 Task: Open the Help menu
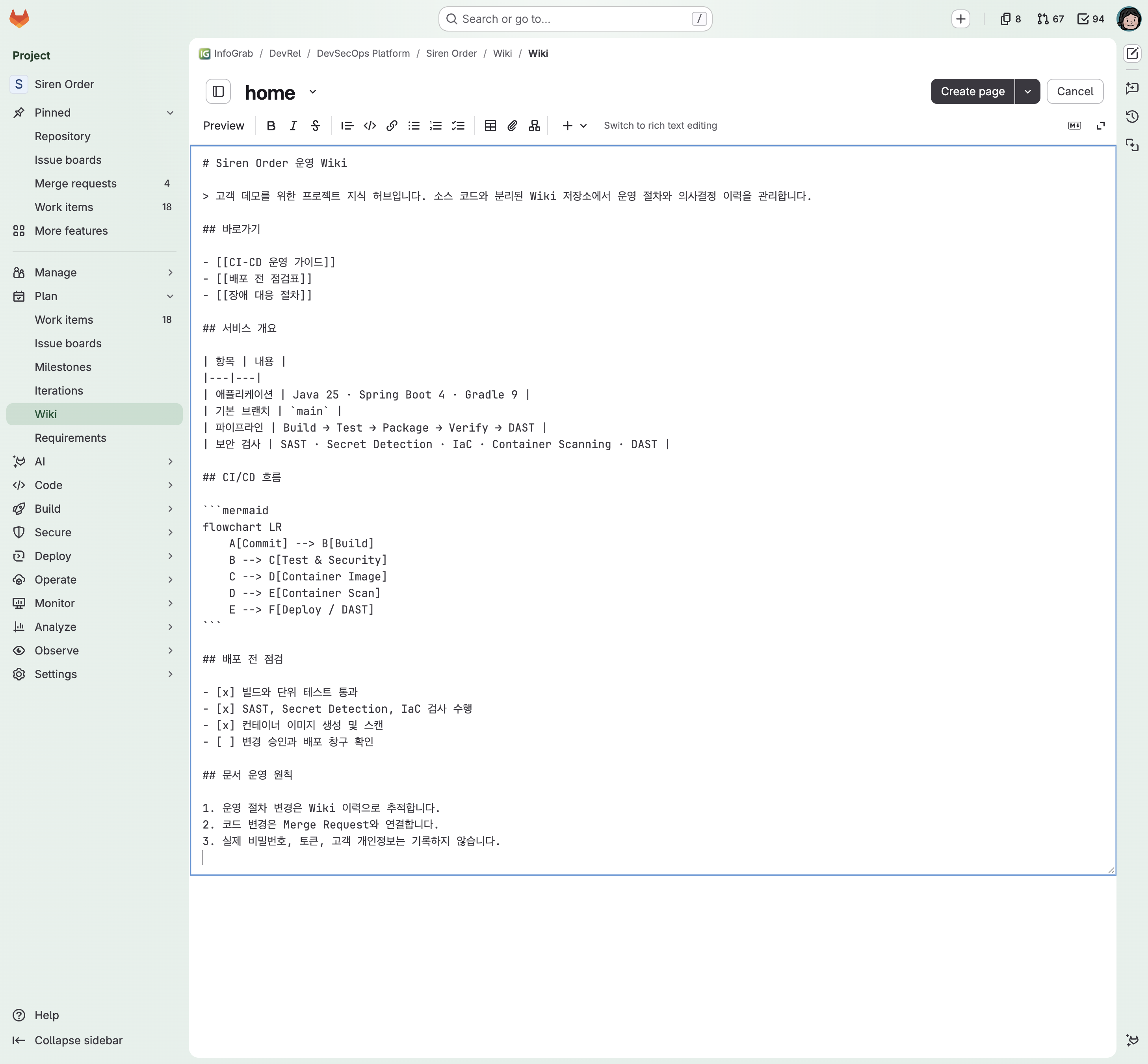coord(36,1015)
